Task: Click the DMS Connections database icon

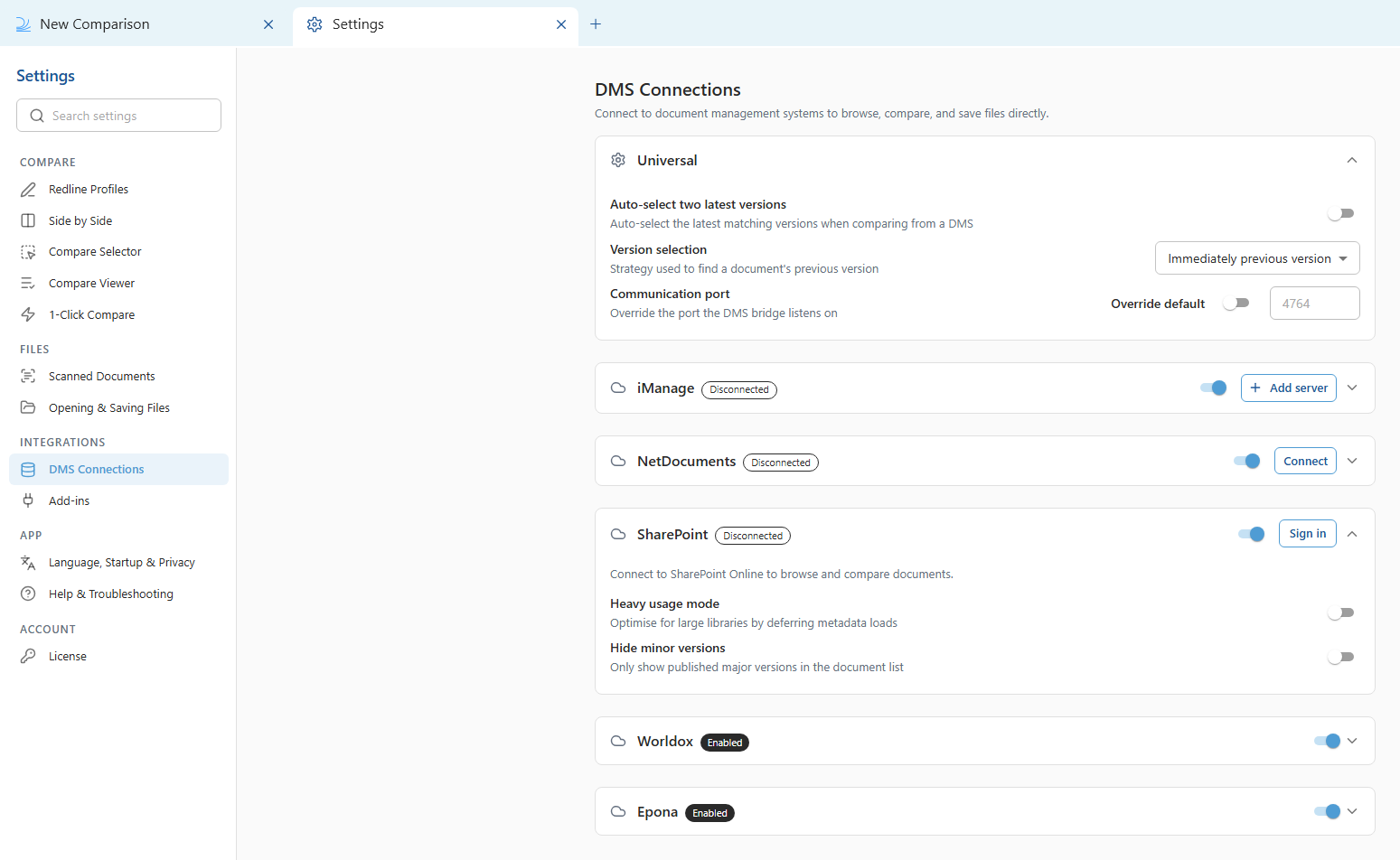Action: pos(28,470)
